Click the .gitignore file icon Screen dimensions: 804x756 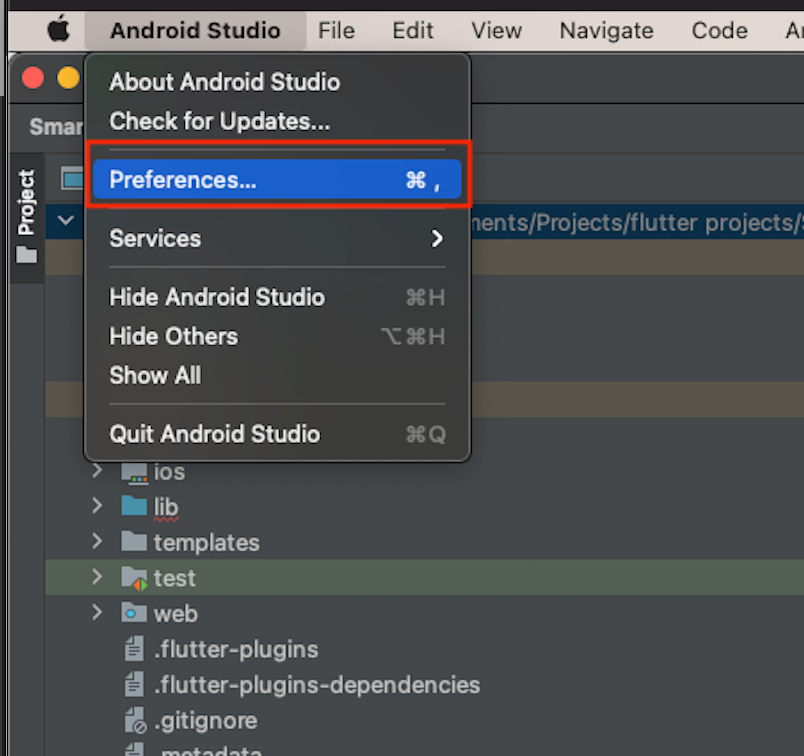[x=134, y=720]
